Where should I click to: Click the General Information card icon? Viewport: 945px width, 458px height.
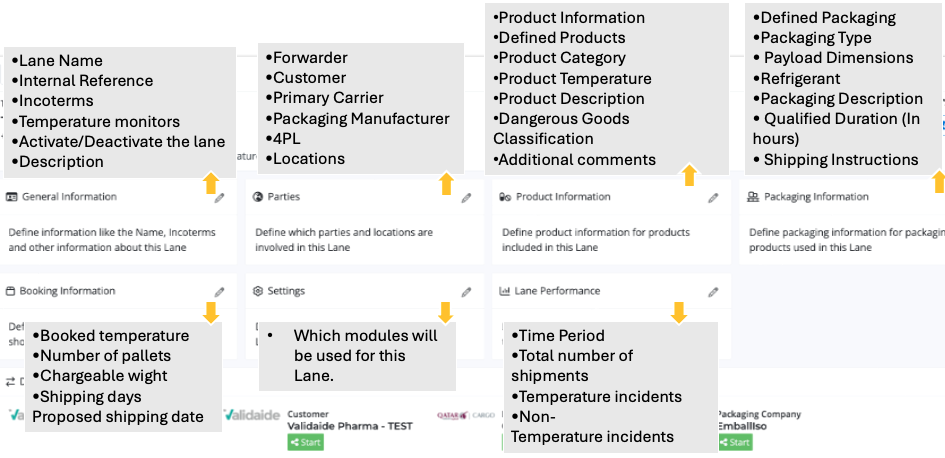12,198
